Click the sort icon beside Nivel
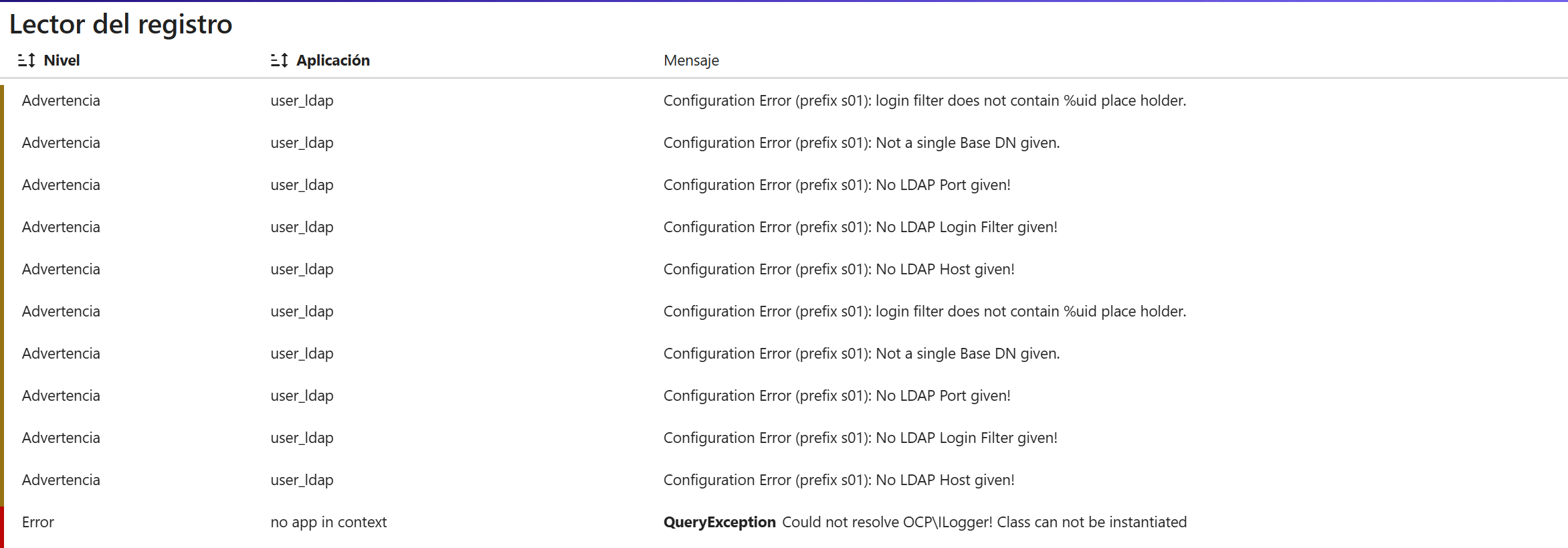 click(26, 60)
